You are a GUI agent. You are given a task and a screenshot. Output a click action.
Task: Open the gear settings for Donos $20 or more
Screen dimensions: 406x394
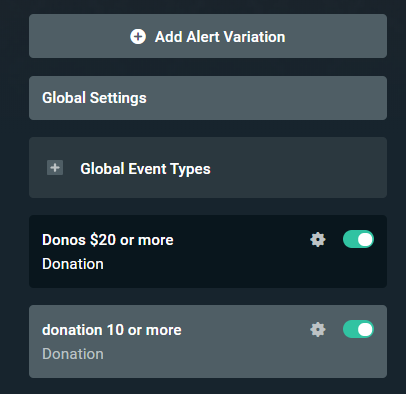click(x=318, y=239)
